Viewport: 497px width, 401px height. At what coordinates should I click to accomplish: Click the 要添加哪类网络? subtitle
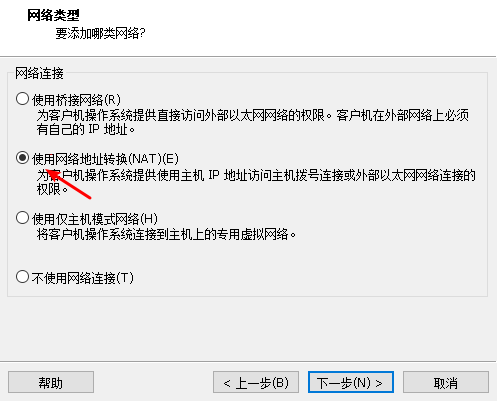point(100,33)
